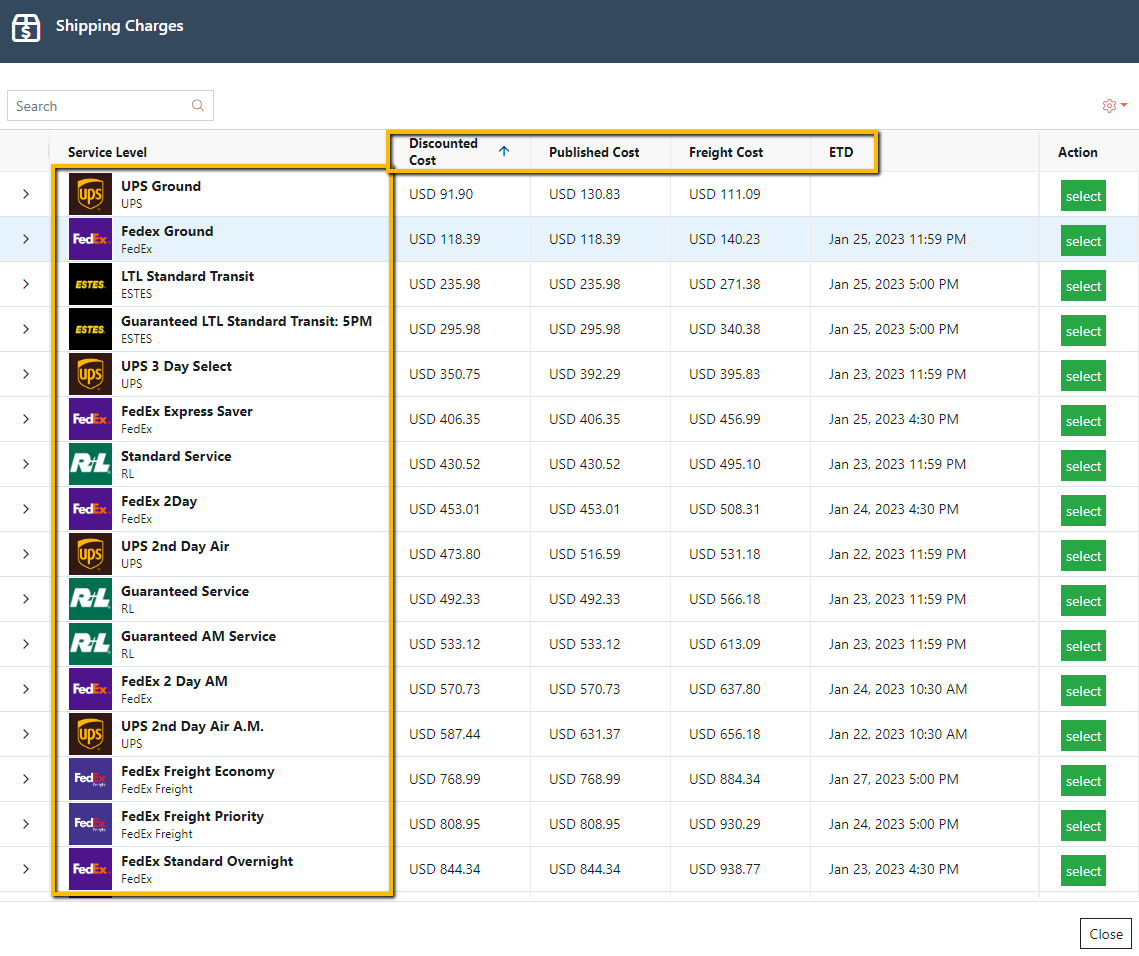Expand the FedEx Express Saver row

(x=25, y=419)
